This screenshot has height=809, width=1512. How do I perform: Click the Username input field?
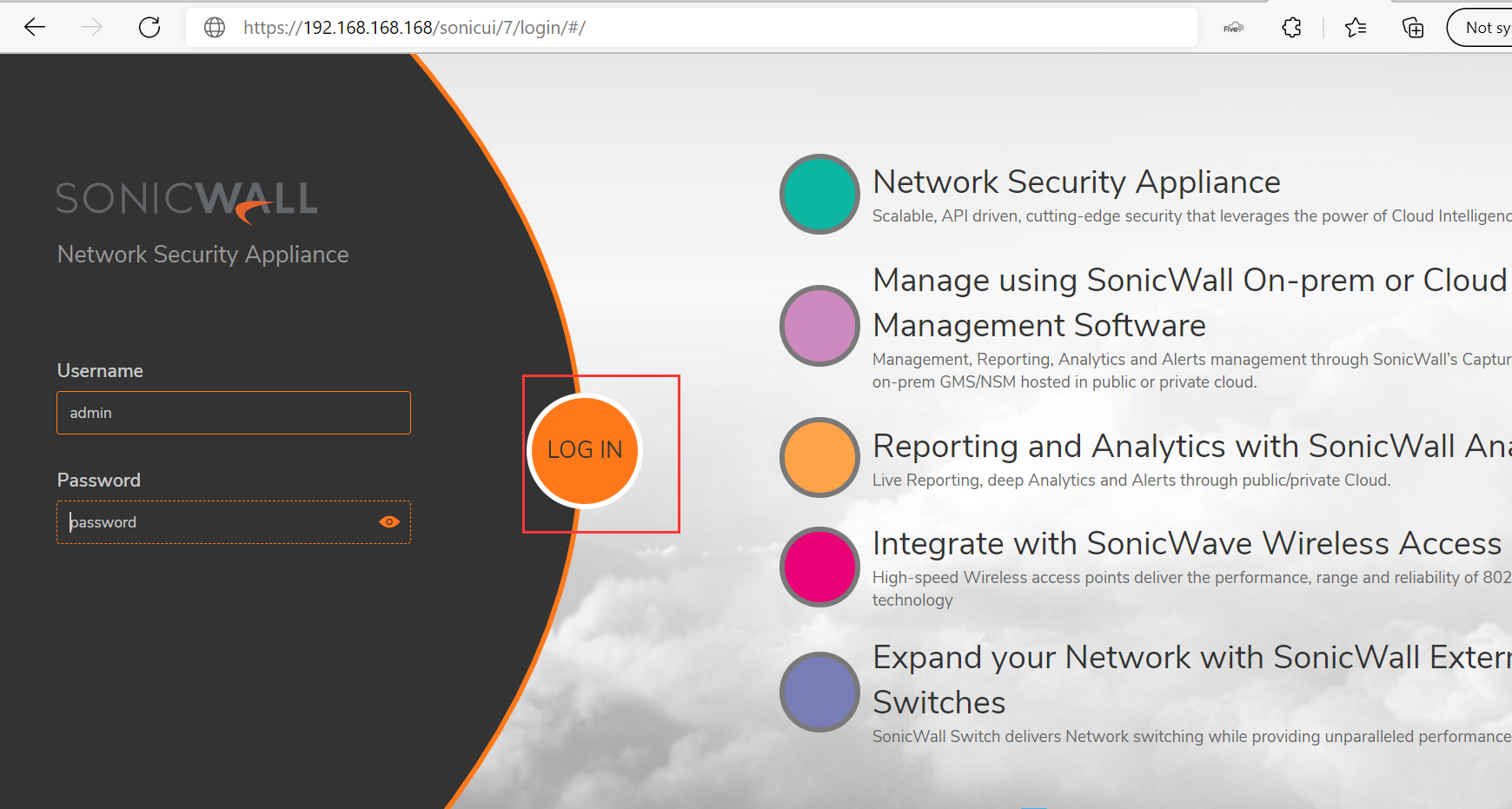234,413
